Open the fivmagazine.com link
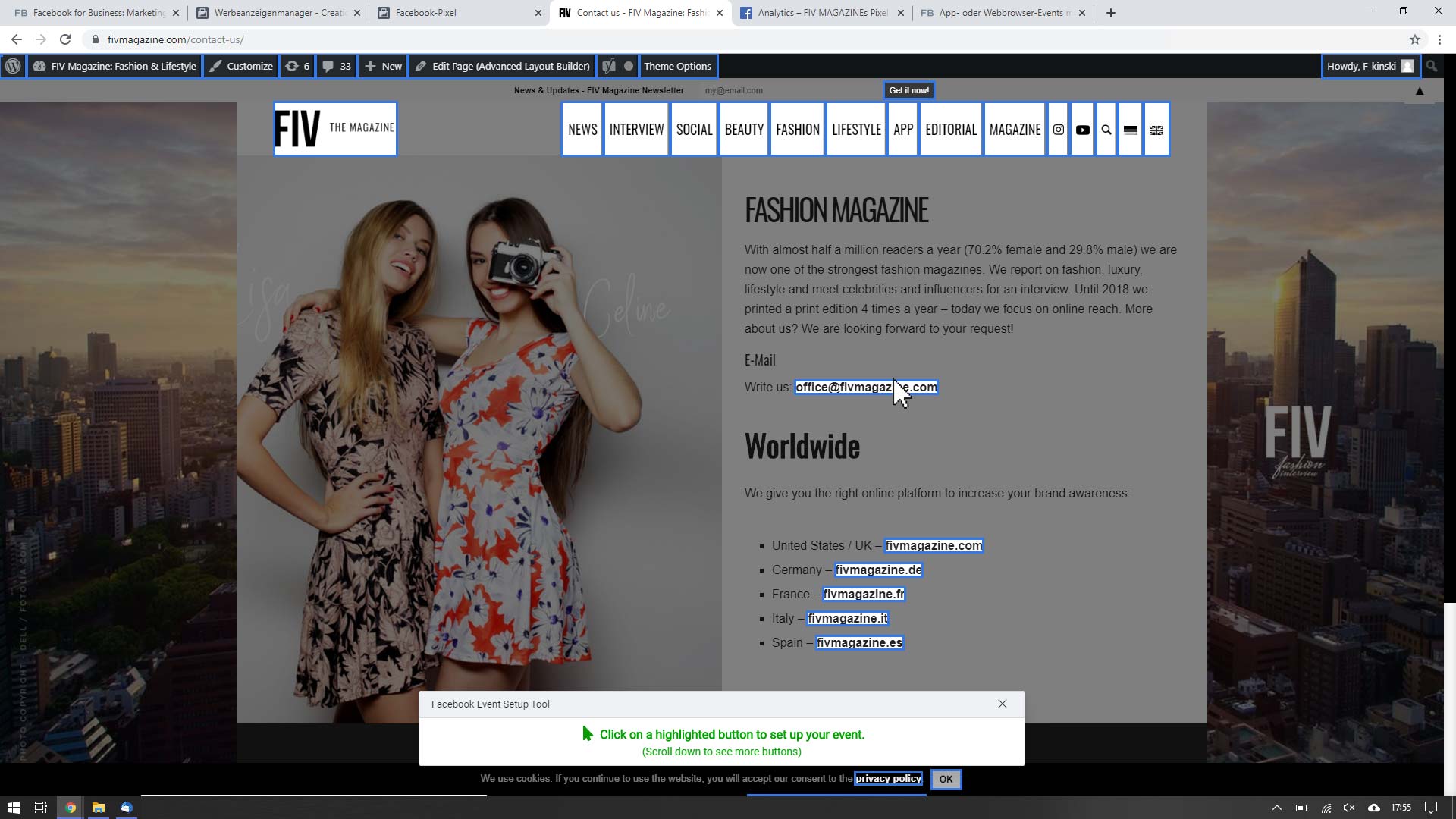 [934, 545]
